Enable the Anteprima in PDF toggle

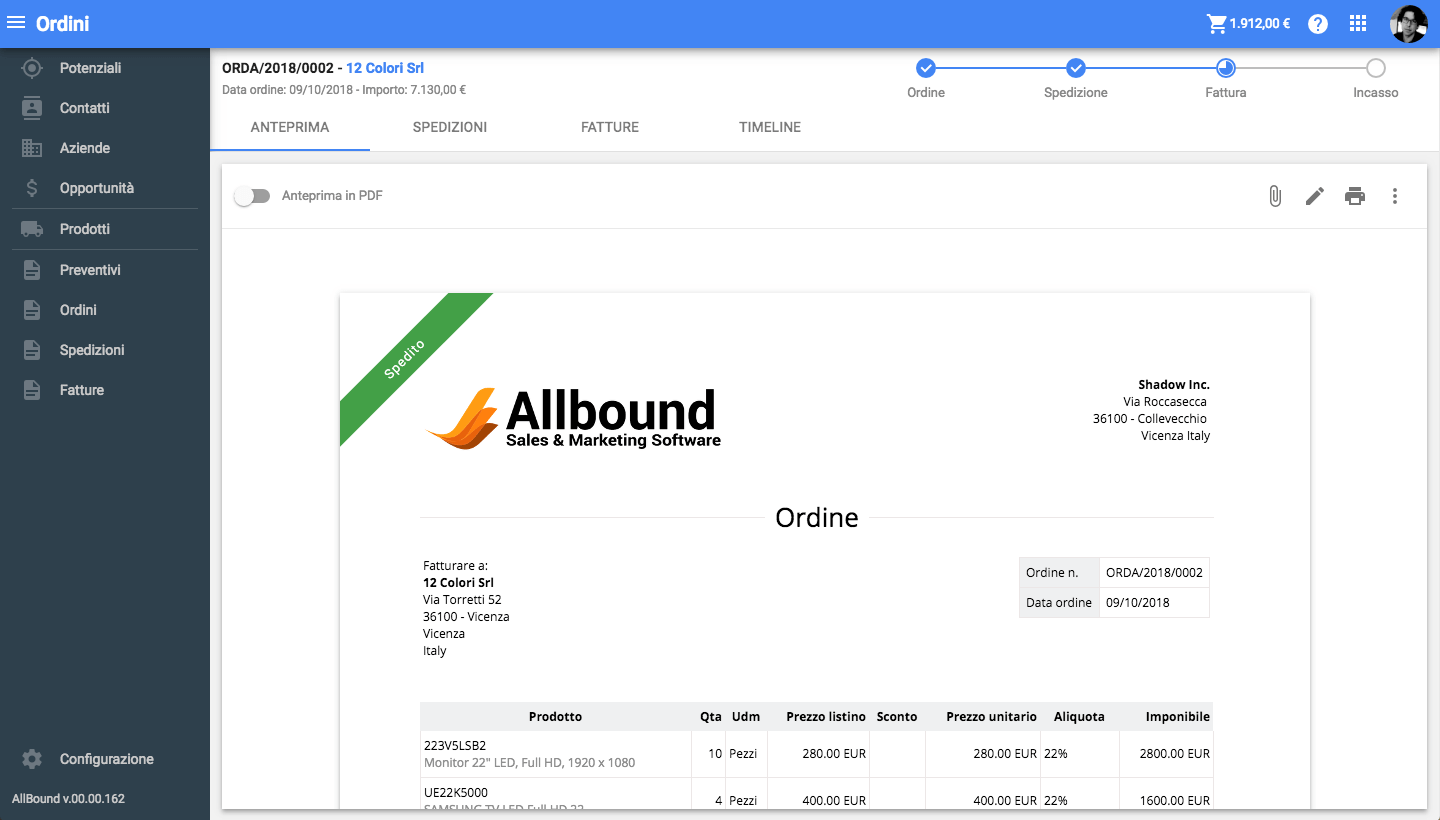coord(252,196)
